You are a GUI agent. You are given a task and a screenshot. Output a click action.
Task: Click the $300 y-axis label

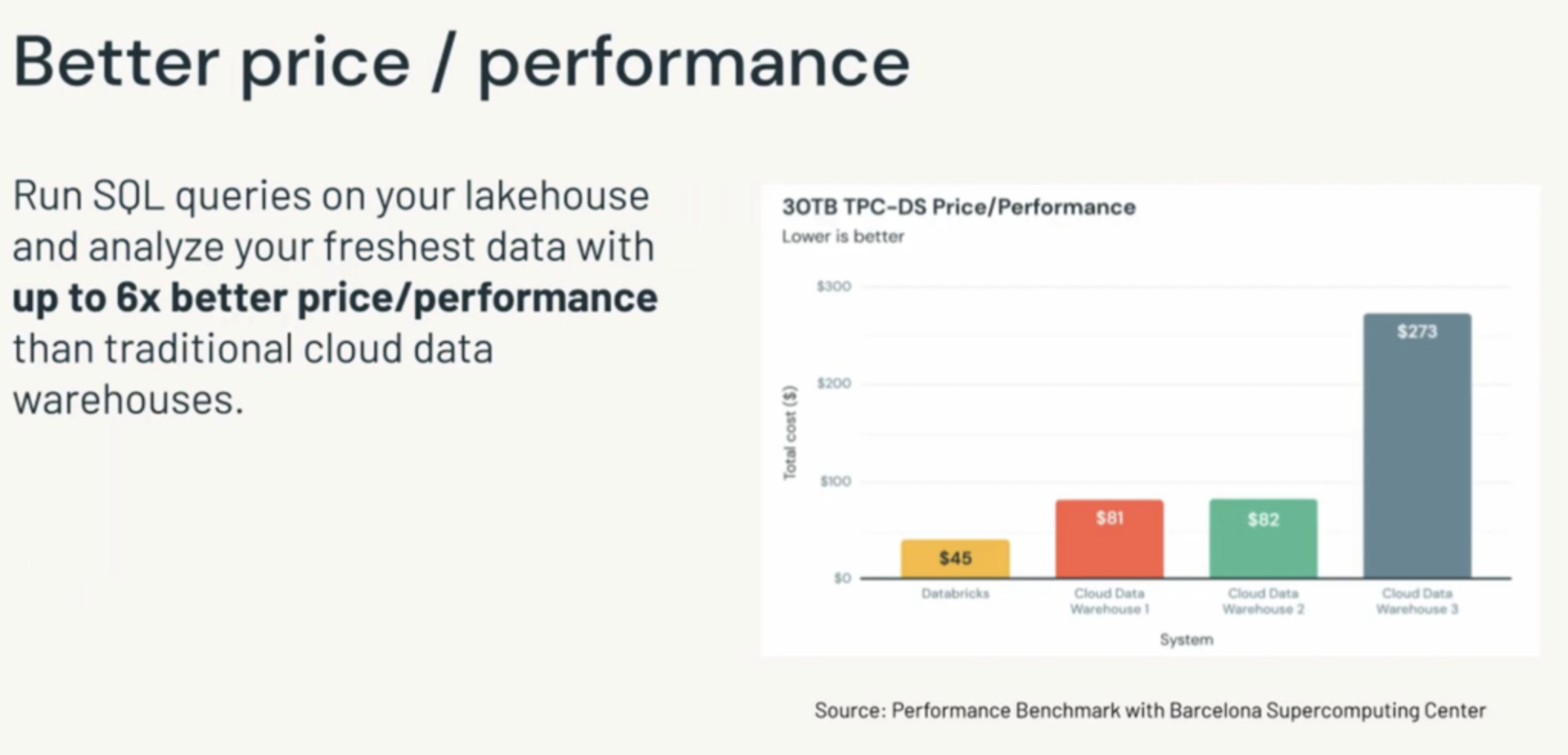click(x=833, y=286)
